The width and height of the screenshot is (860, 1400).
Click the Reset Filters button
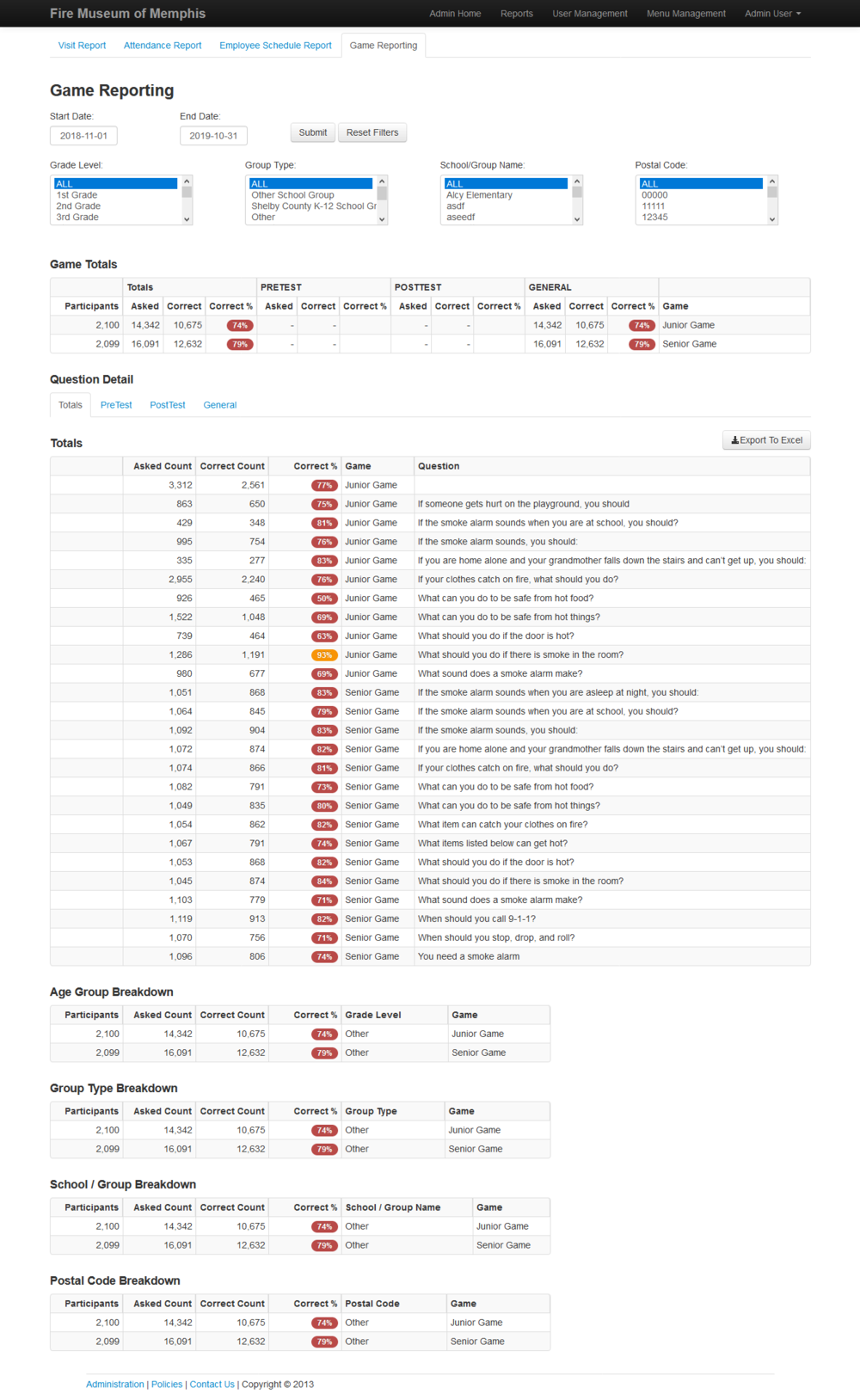(372, 132)
